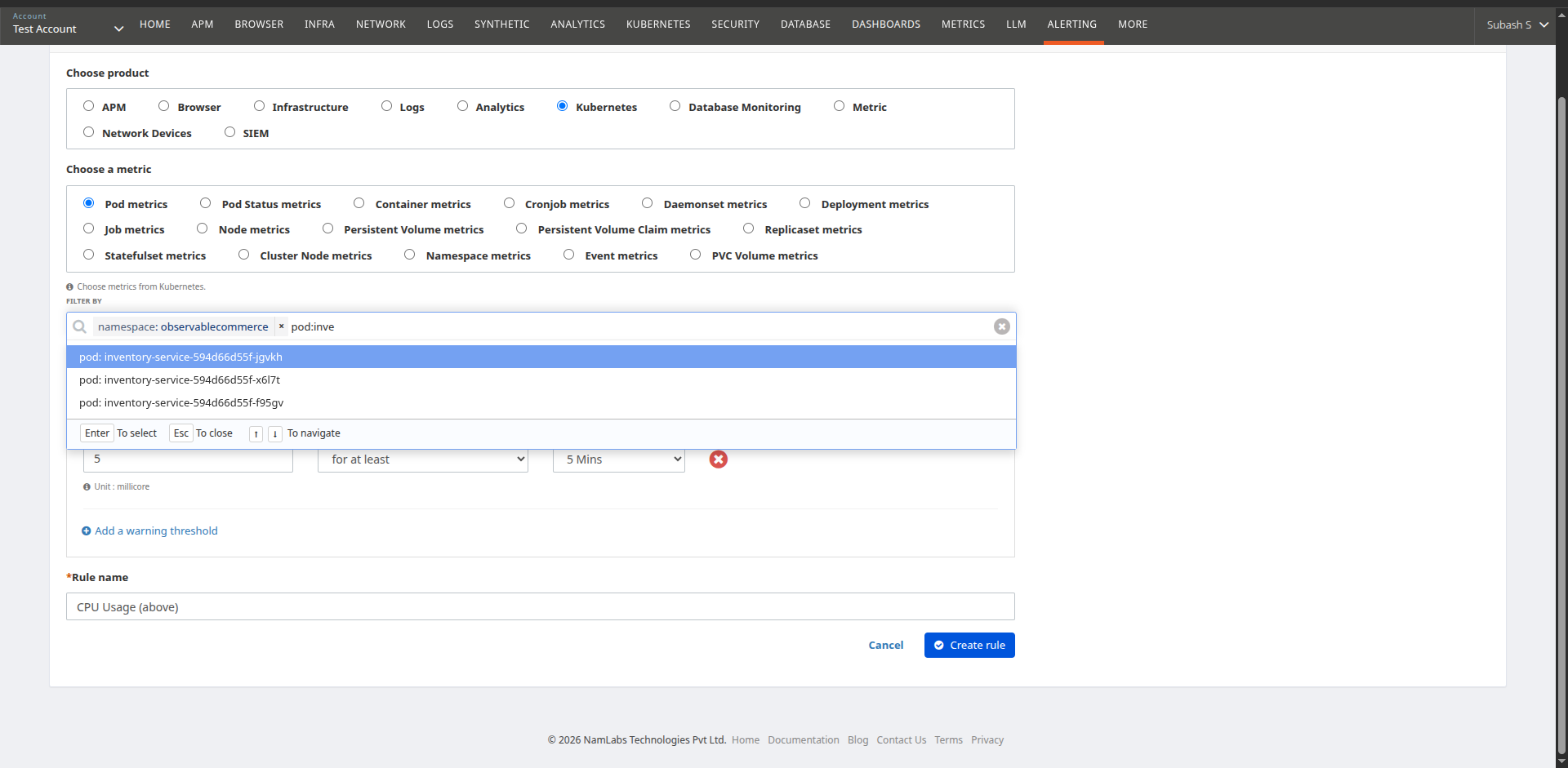Click the Cancel link
This screenshot has height=768, width=1568.
[x=886, y=645]
